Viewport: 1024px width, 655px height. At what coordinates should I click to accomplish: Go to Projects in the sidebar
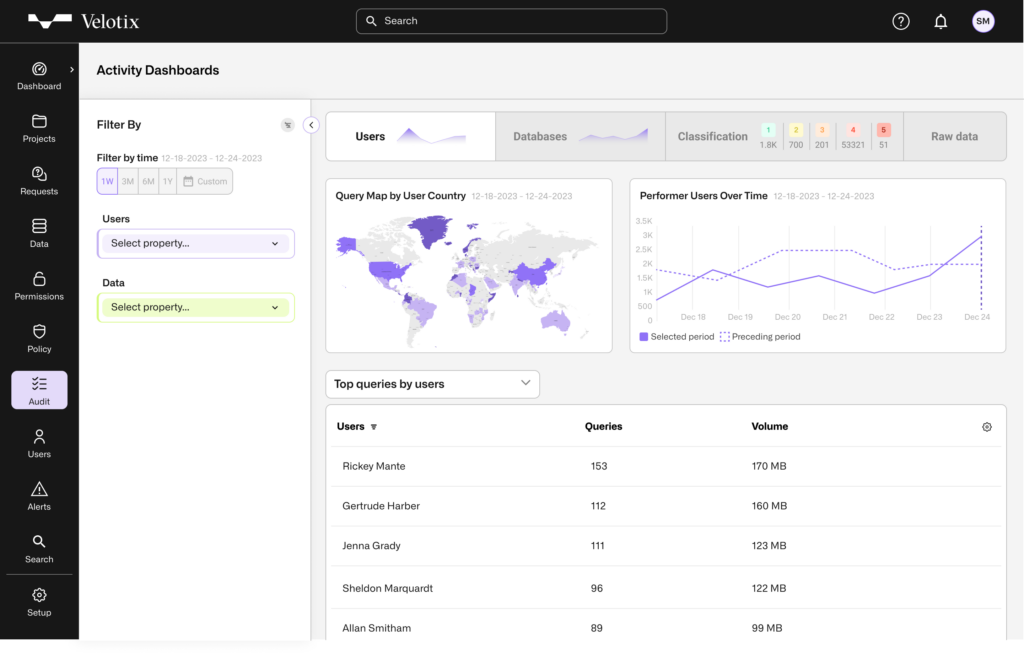point(39,129)
